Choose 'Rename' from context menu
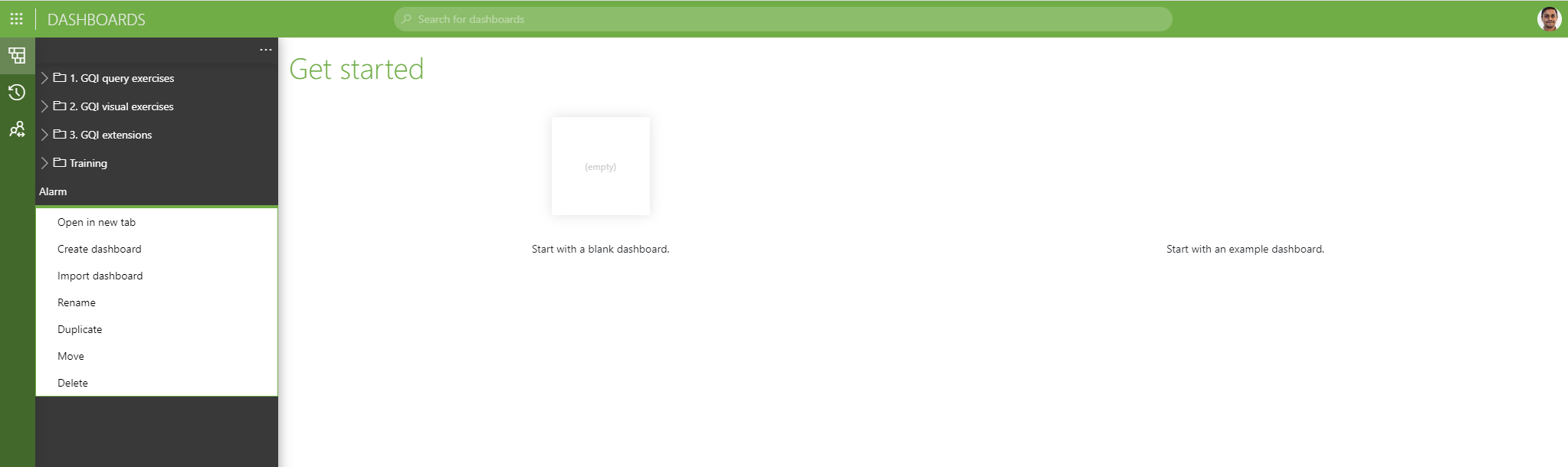1568x467 pixels. 156,302
